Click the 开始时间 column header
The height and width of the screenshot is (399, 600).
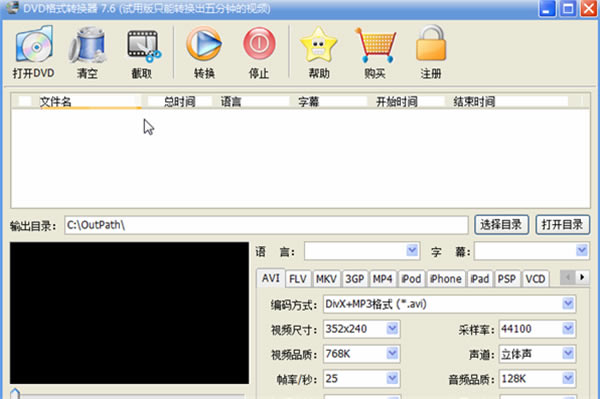coord(410,101)
